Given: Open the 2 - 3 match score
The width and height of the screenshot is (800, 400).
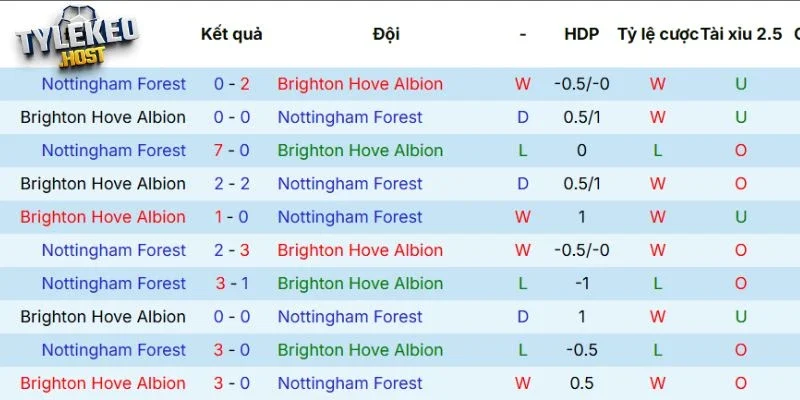Looking at the screenshot, I should point(231,250).
